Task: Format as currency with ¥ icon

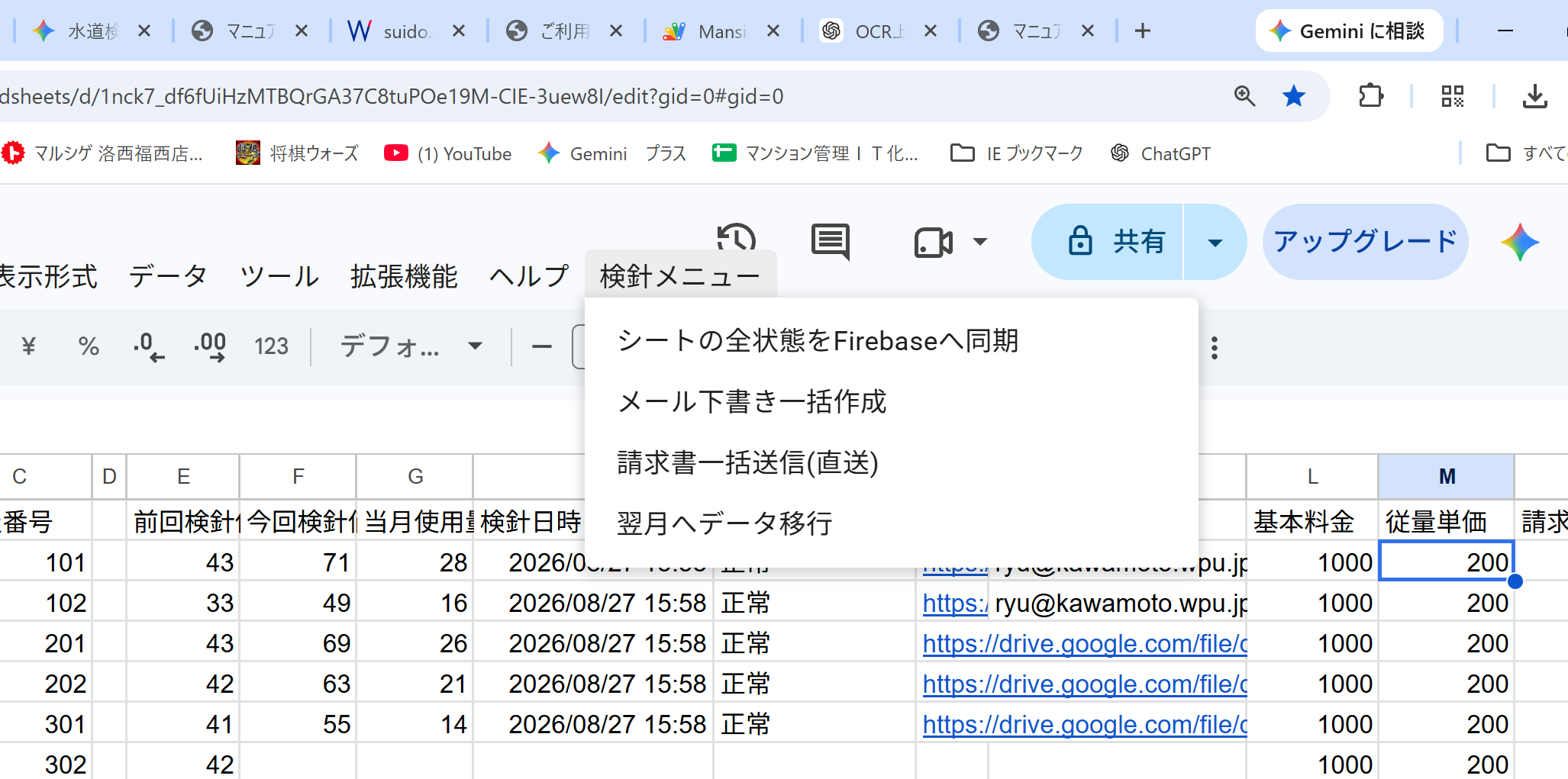Action: click(x=29, y=346)
